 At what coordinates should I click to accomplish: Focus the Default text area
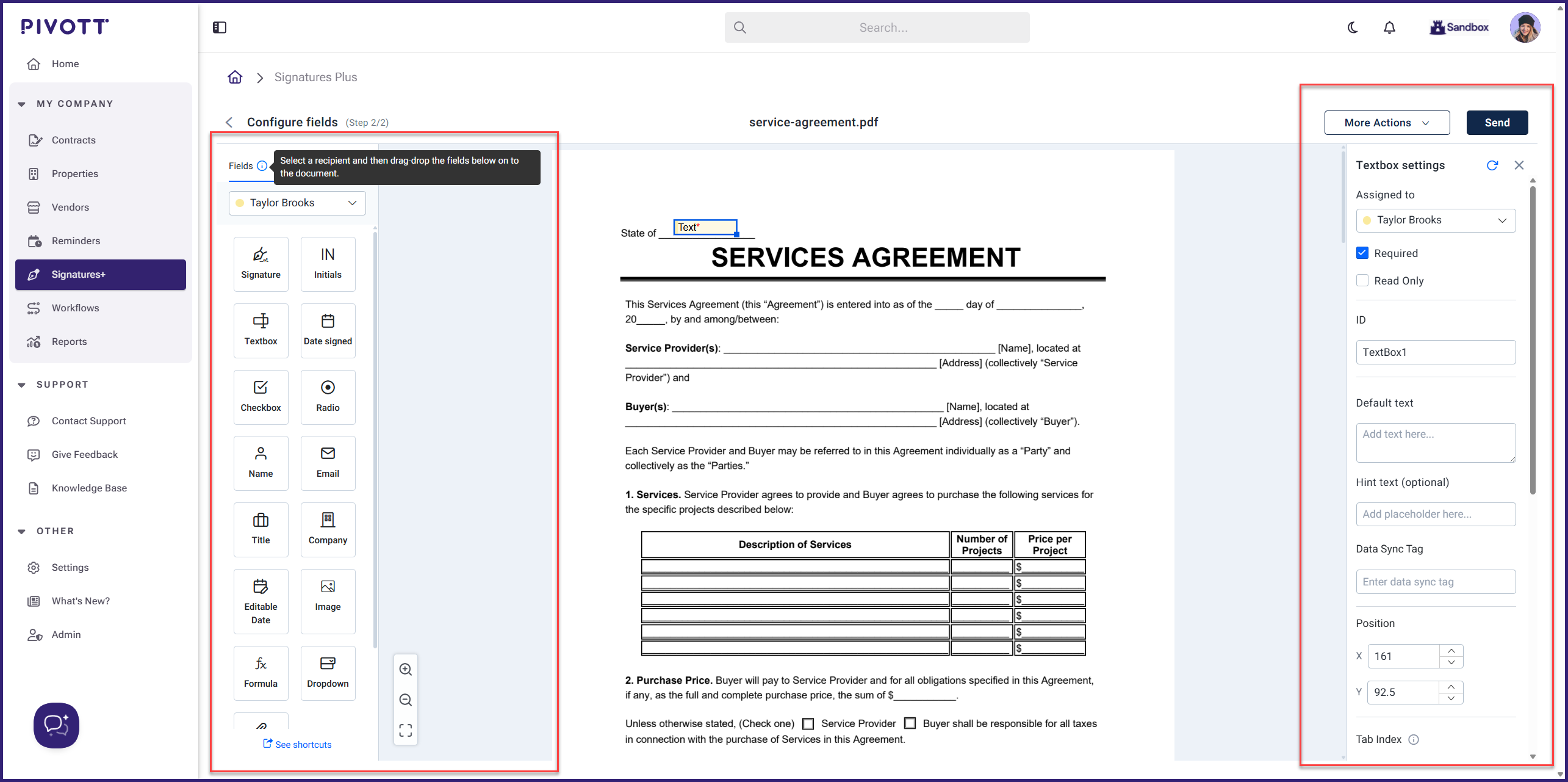[1436, 443]
